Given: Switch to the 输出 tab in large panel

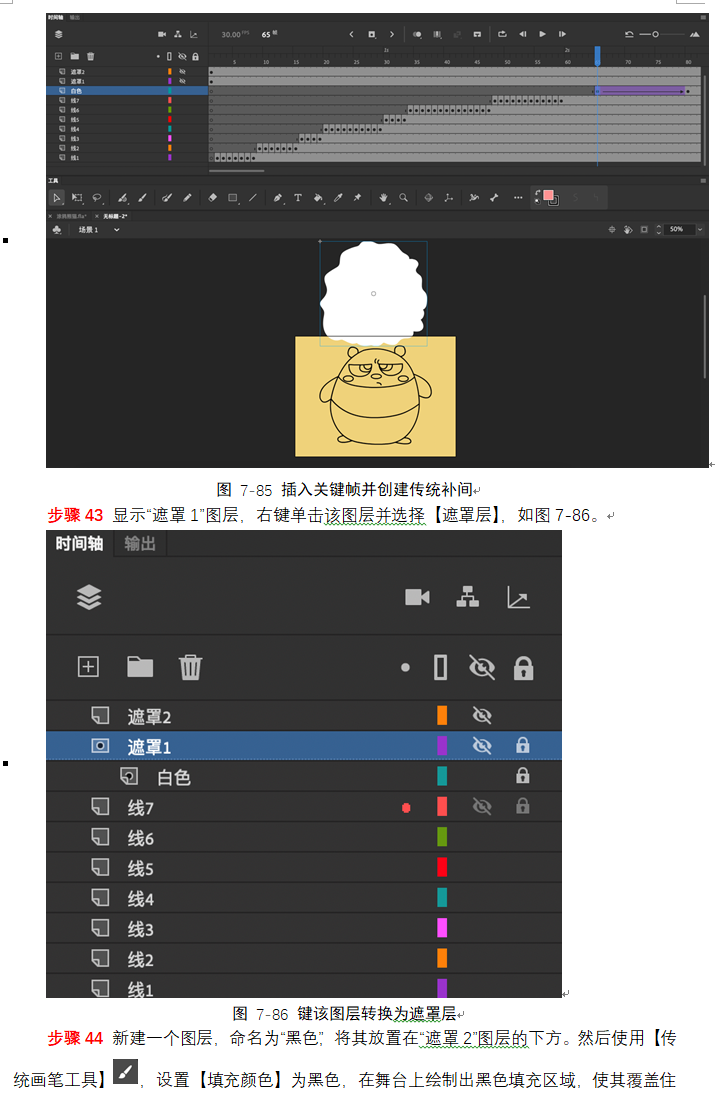Looking at the screenshot, I should coord(140,543).
